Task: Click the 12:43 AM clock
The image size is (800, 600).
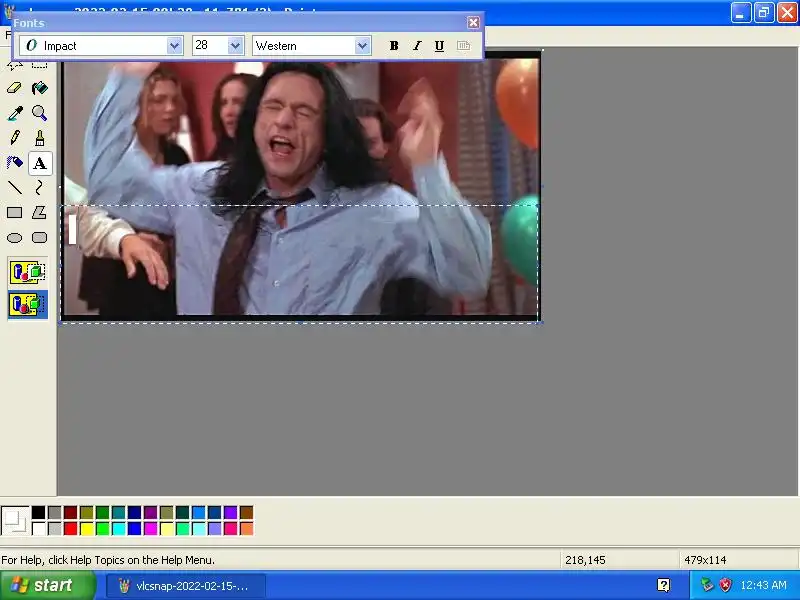Action: tap(764, 585)
